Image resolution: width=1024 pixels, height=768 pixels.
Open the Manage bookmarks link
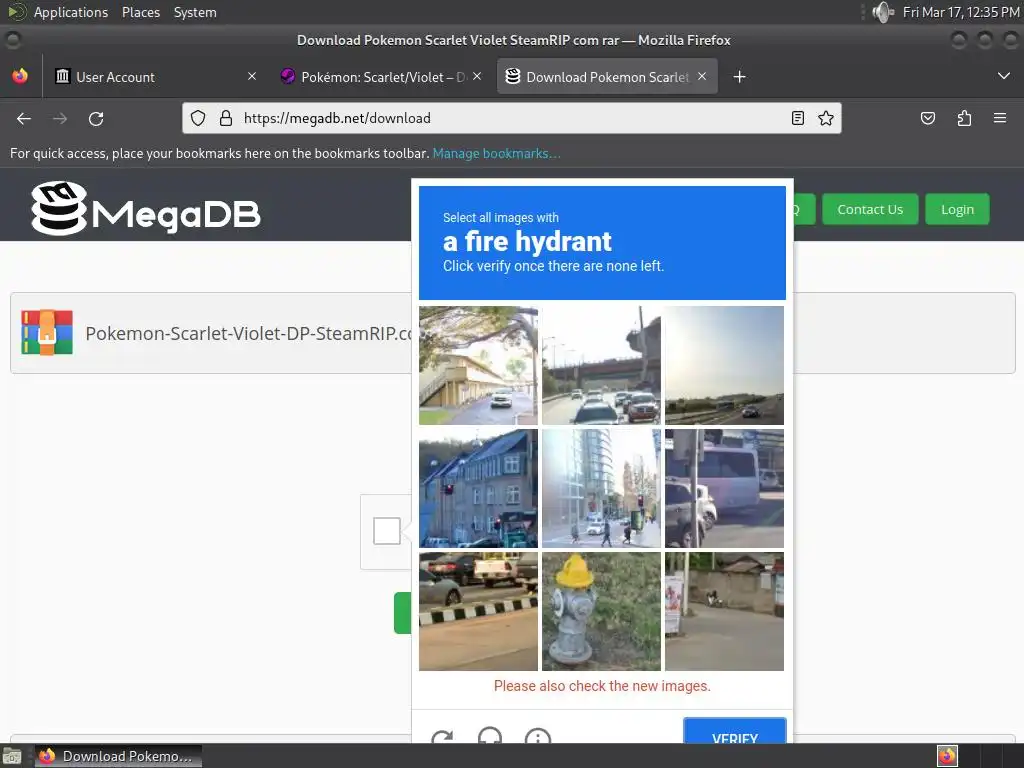pos(496,153)
